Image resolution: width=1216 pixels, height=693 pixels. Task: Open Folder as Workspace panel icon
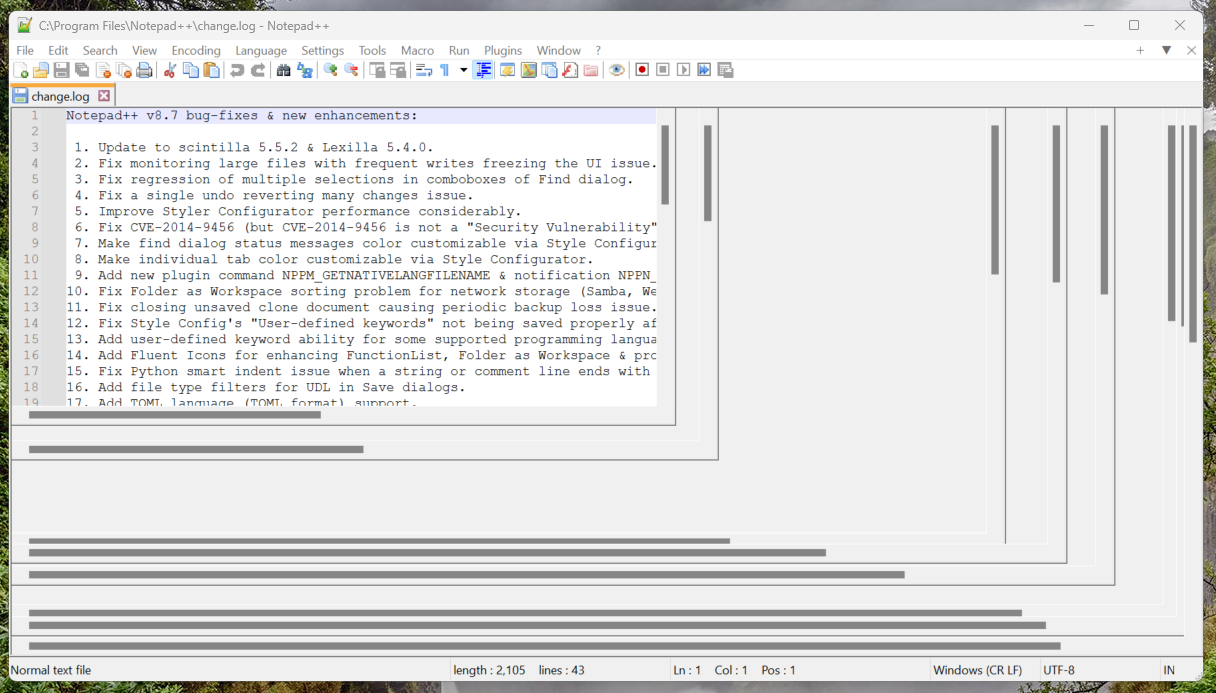[x=591, y=70]
